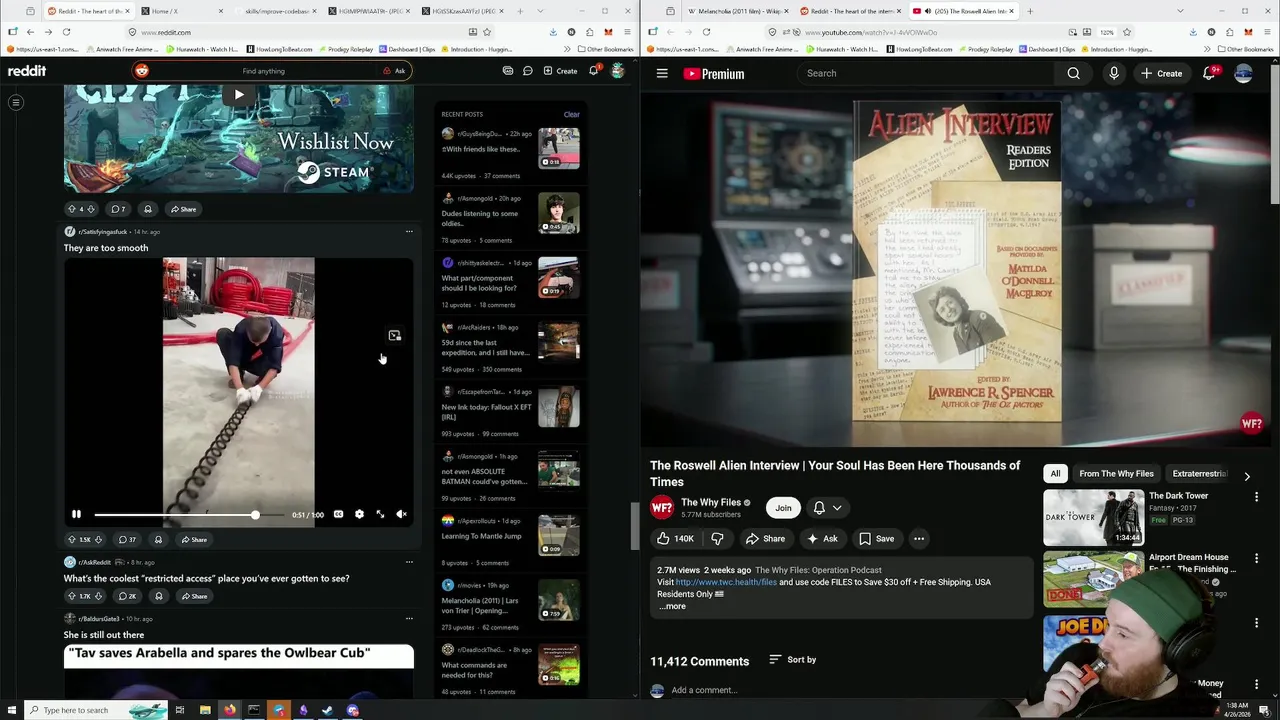Open the Melancholia (2011) recent post
The image size is (1280, 720).
(480, 605)
